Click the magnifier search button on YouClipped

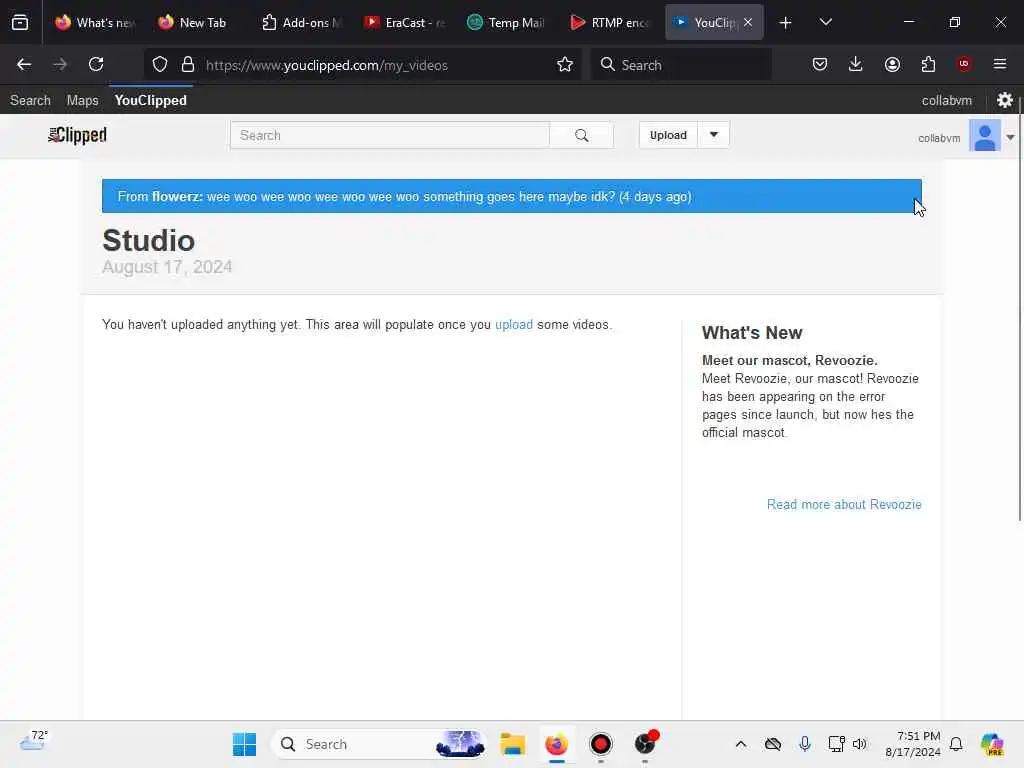pyautogui.click(x=581, y=135)
